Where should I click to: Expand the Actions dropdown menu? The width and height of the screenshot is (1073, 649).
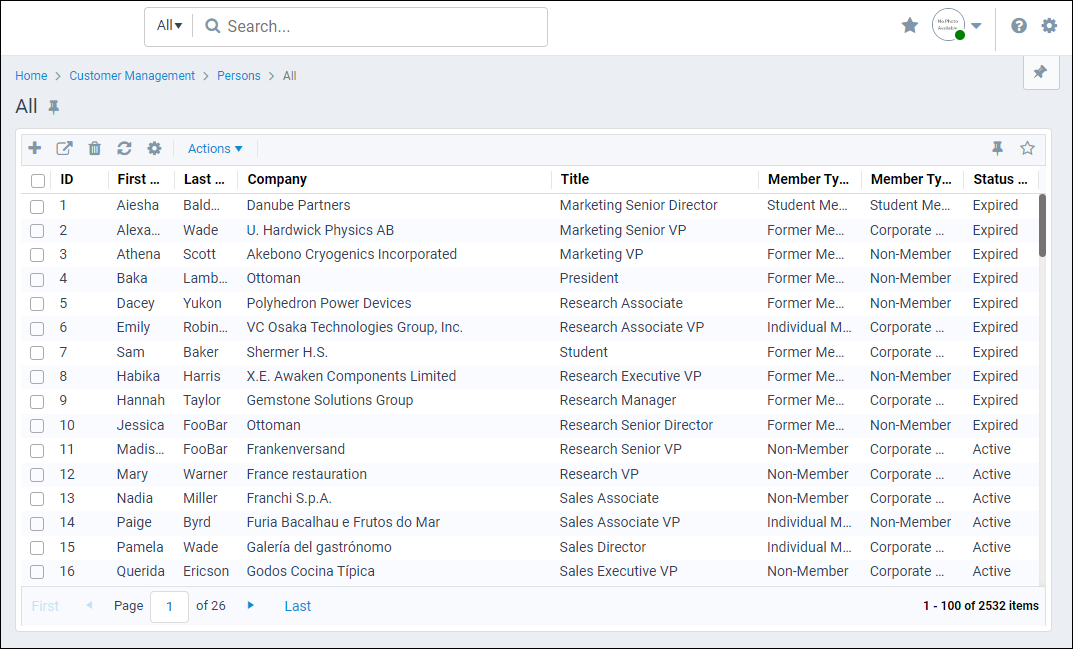[x=215, y=149]
